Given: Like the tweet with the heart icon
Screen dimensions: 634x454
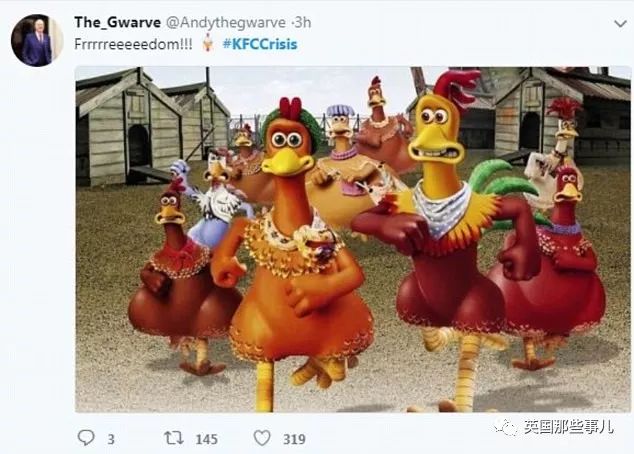Looking at the screenshot, I should (x=262, y=438).
